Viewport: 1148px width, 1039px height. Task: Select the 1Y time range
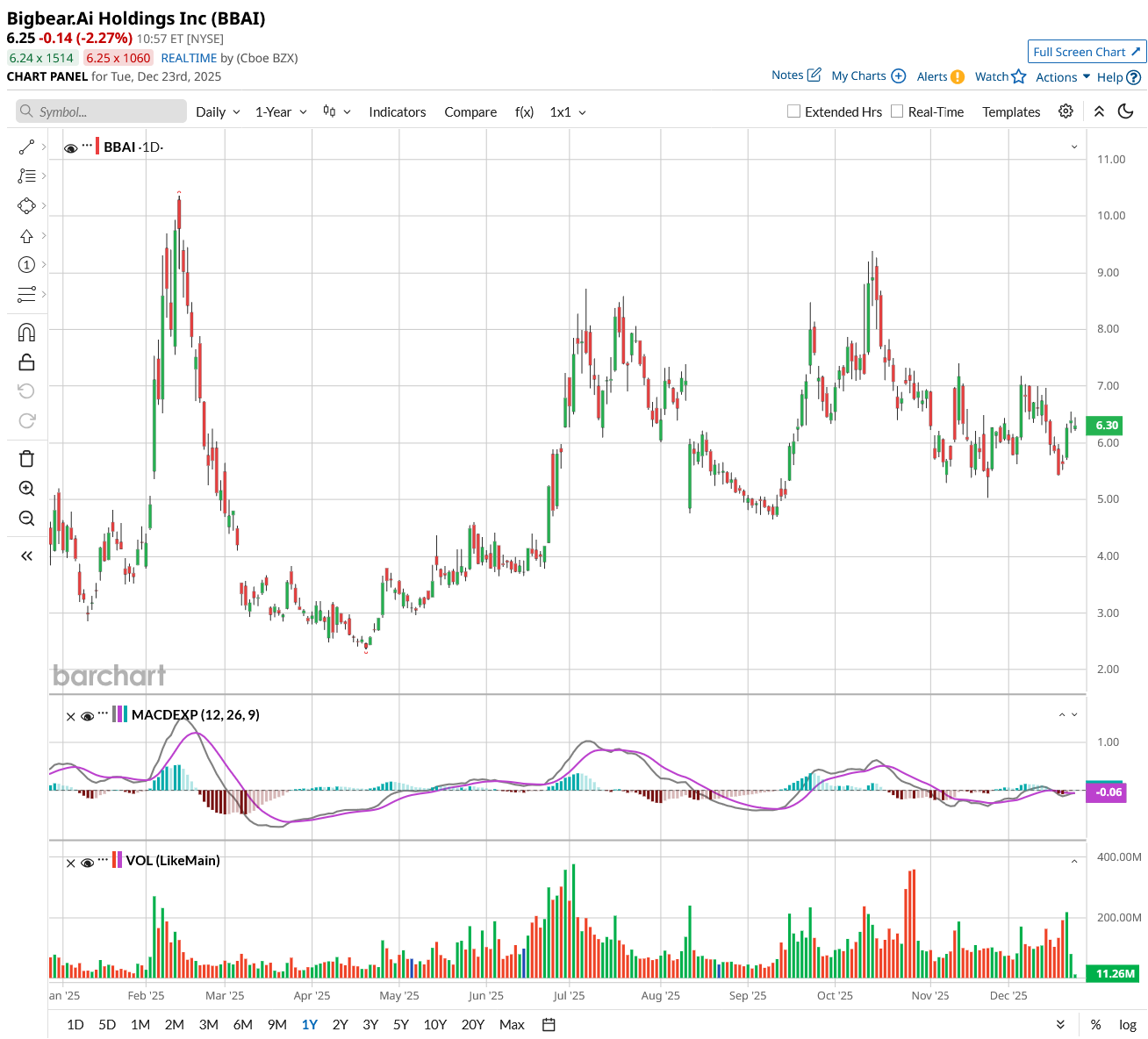(x=310, y=1024)
